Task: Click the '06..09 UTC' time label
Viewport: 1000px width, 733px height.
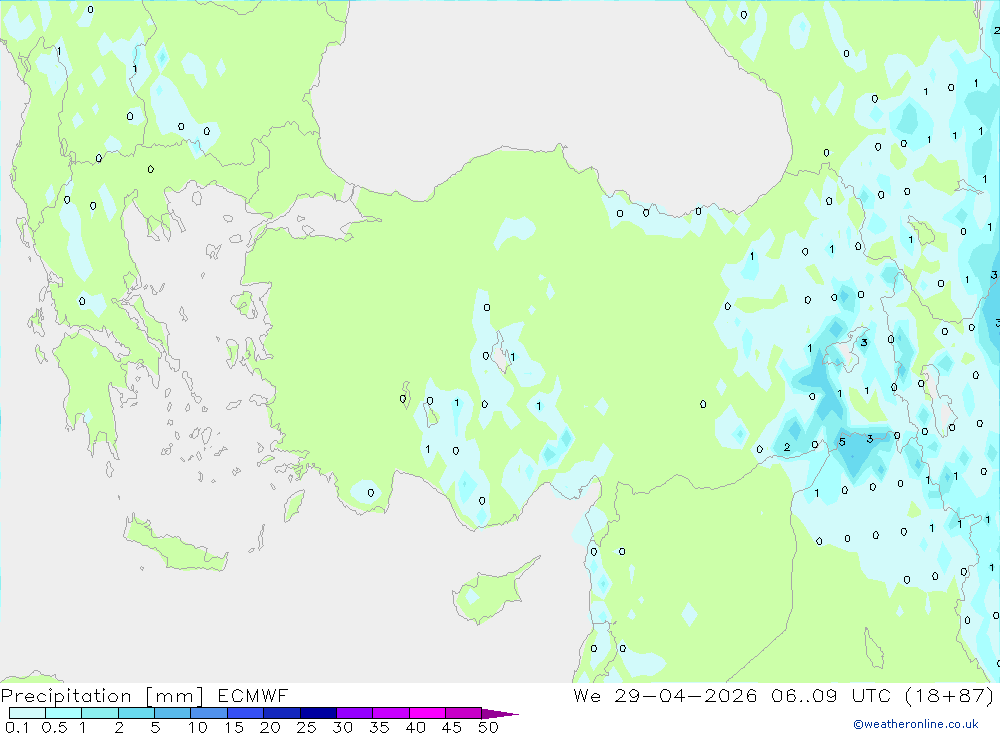Action: [x=830, y=696]
